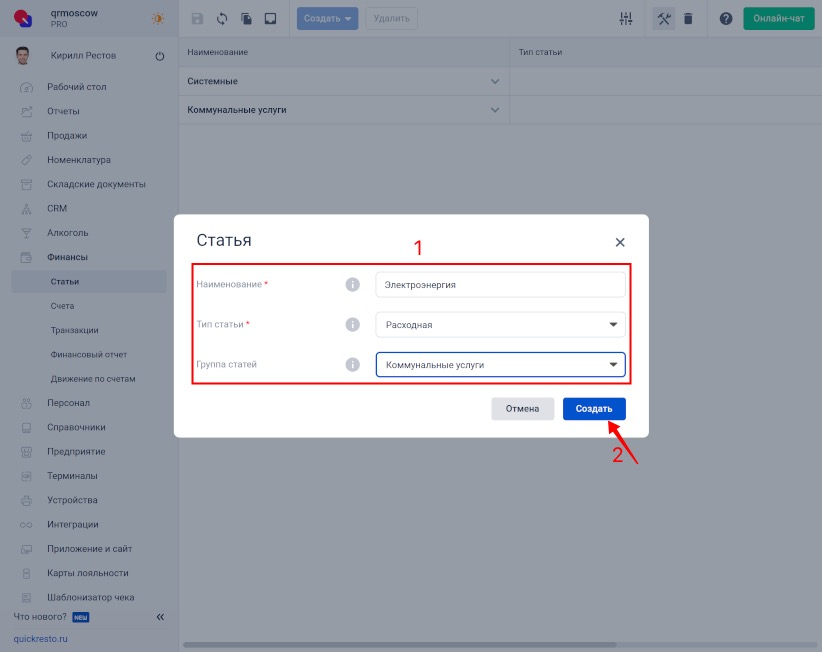
Task: Click the copy documents toolbar icon
Action: (x=246, y=18)
